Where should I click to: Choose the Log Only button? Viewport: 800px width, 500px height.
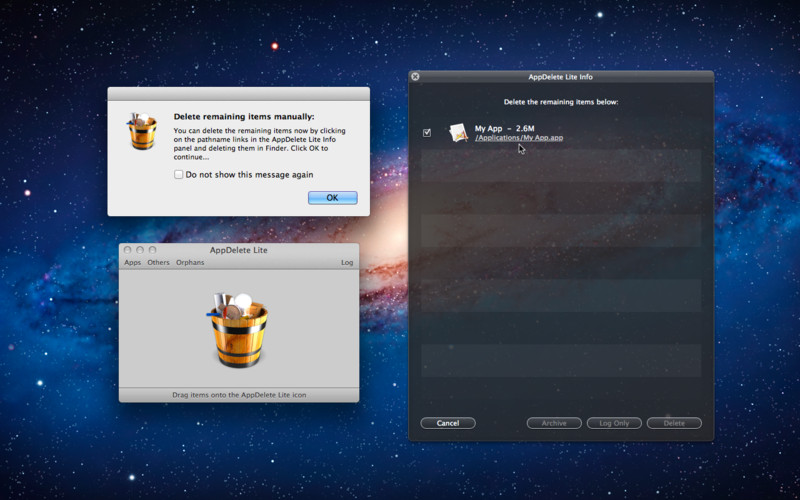point(614,423)
